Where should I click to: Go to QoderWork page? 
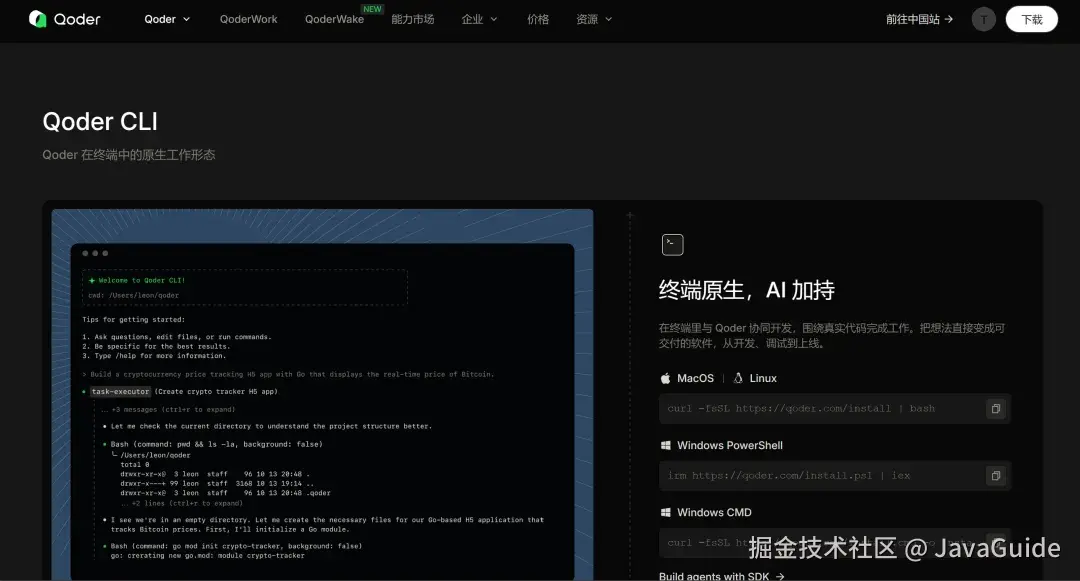point(249,19)
